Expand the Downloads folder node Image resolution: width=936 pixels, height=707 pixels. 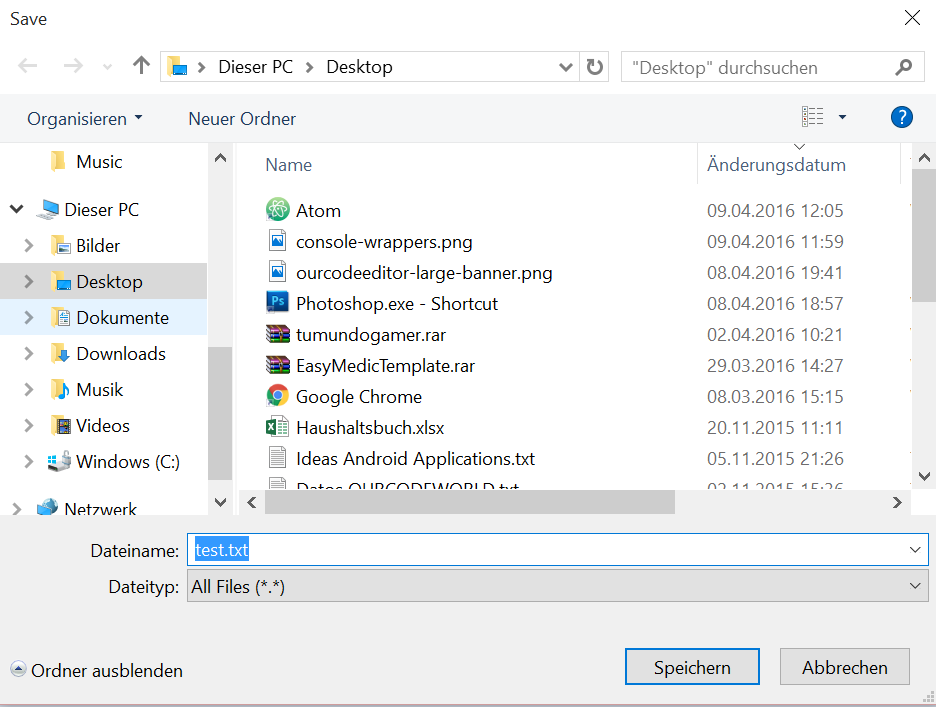(x=29, y=354)
